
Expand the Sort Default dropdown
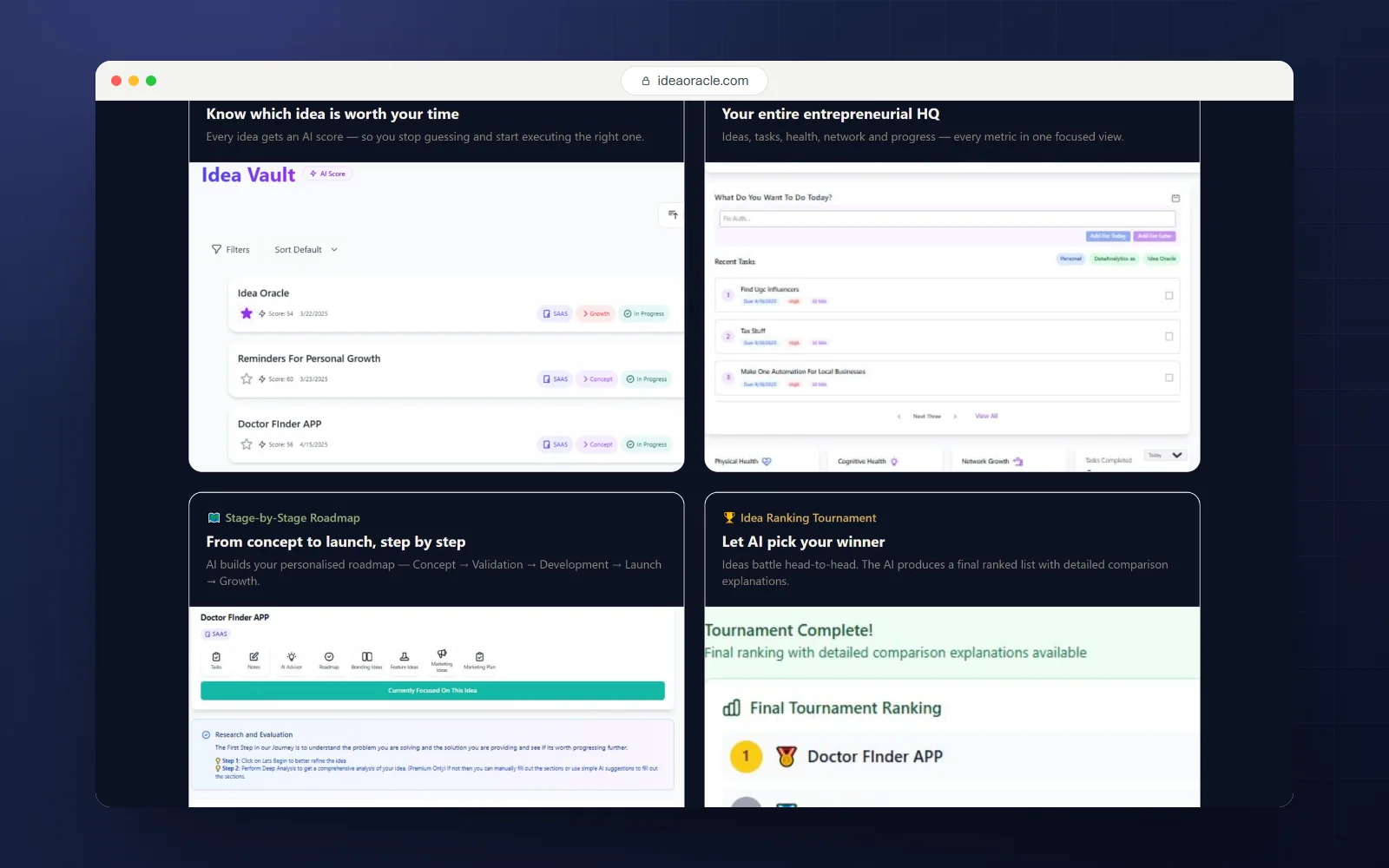click(x=306, y=249)
